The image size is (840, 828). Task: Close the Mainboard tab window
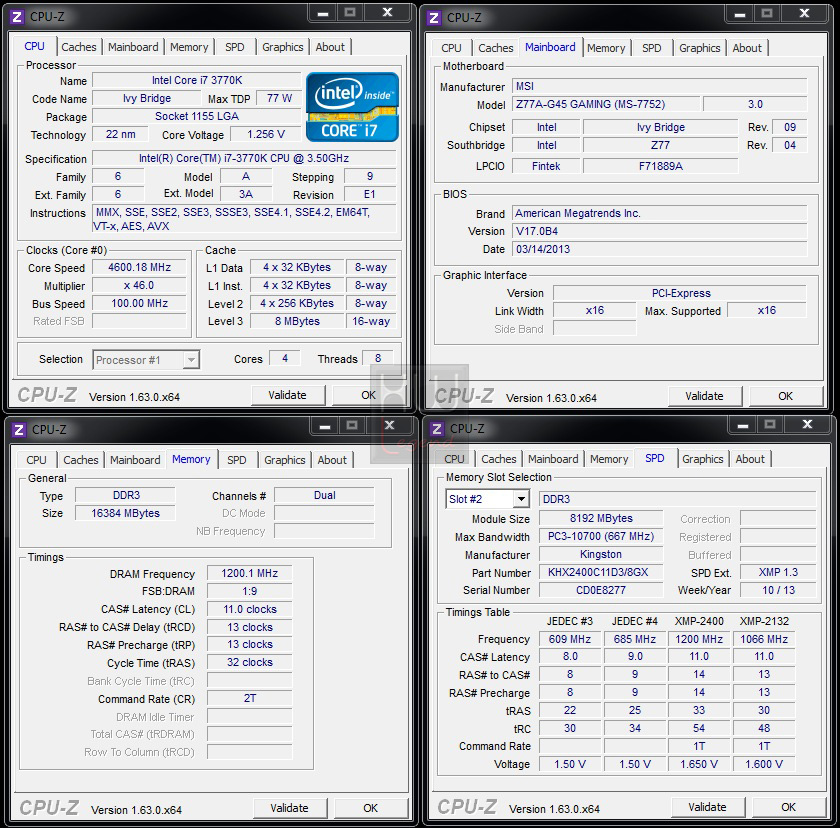(x=805, y=14)
